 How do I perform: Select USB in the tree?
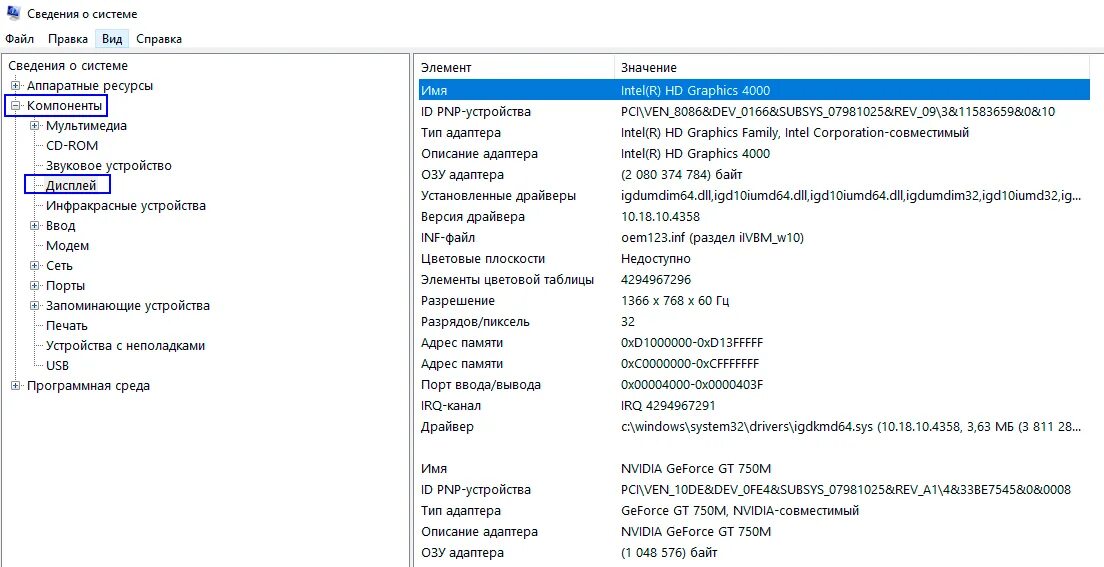[x=57, y=366]
